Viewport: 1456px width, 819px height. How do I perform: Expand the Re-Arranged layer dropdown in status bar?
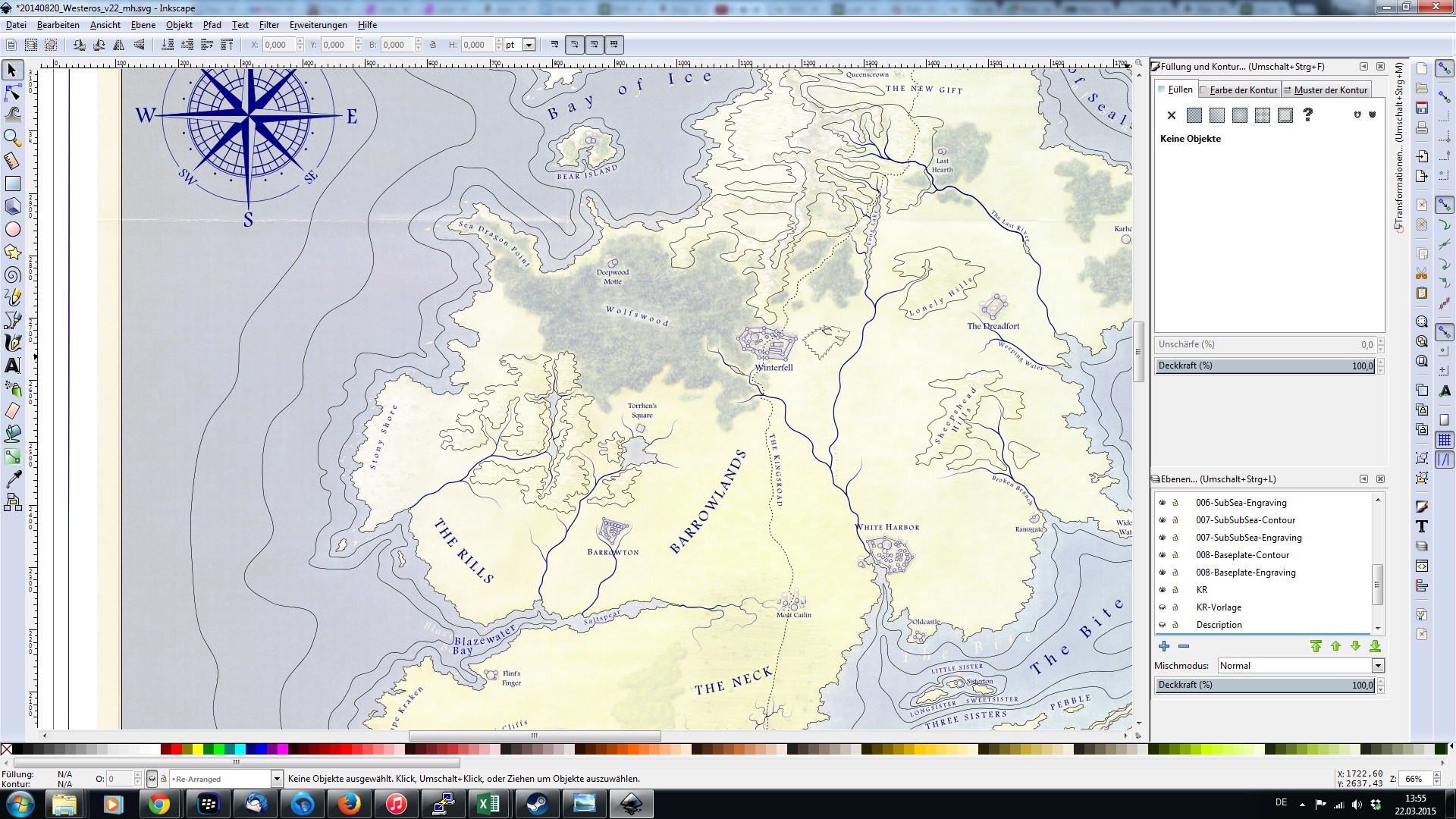click(277, 779)
